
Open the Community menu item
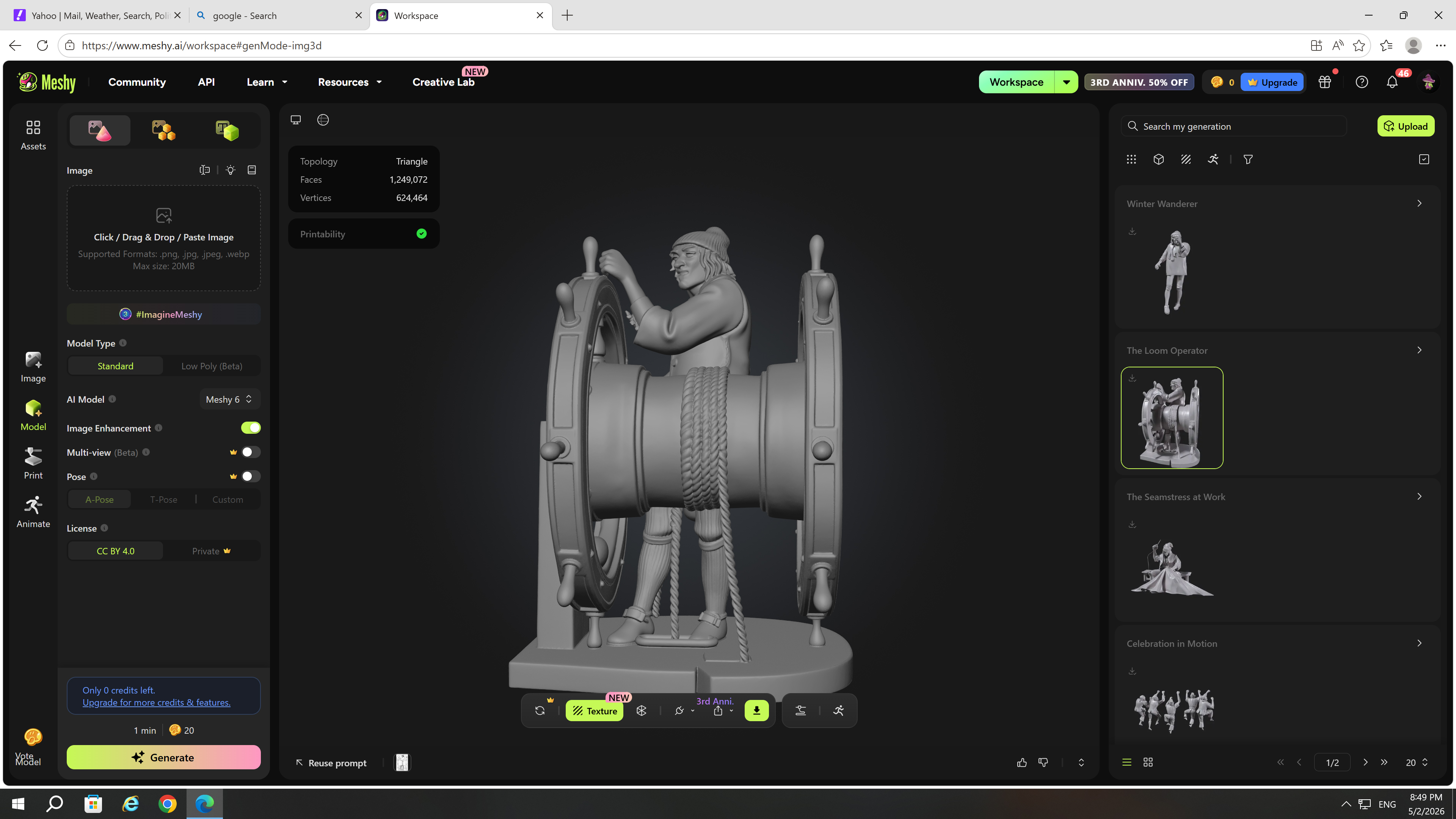137,82
